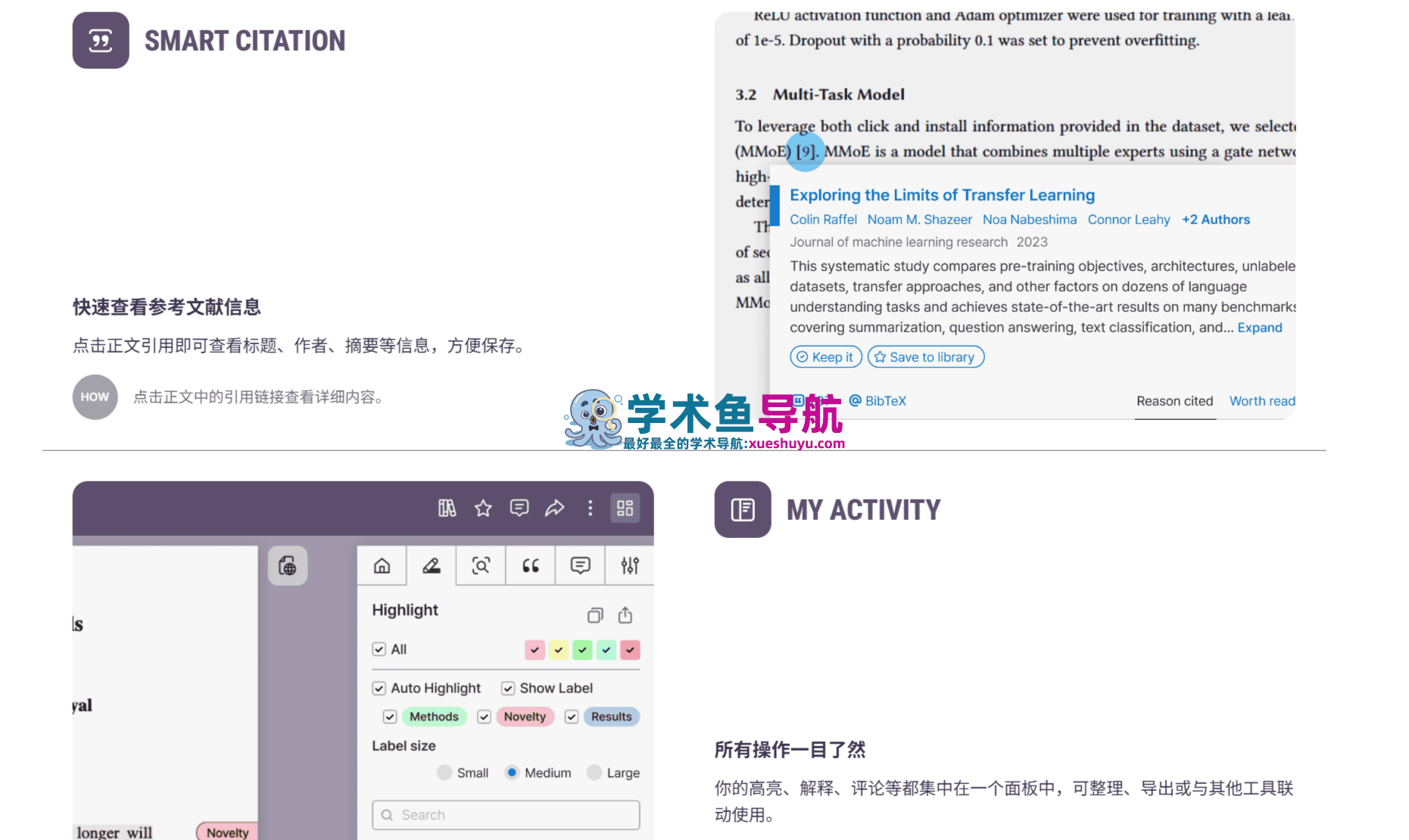Open author Connor Leahy's profile

click(1129, 219)
